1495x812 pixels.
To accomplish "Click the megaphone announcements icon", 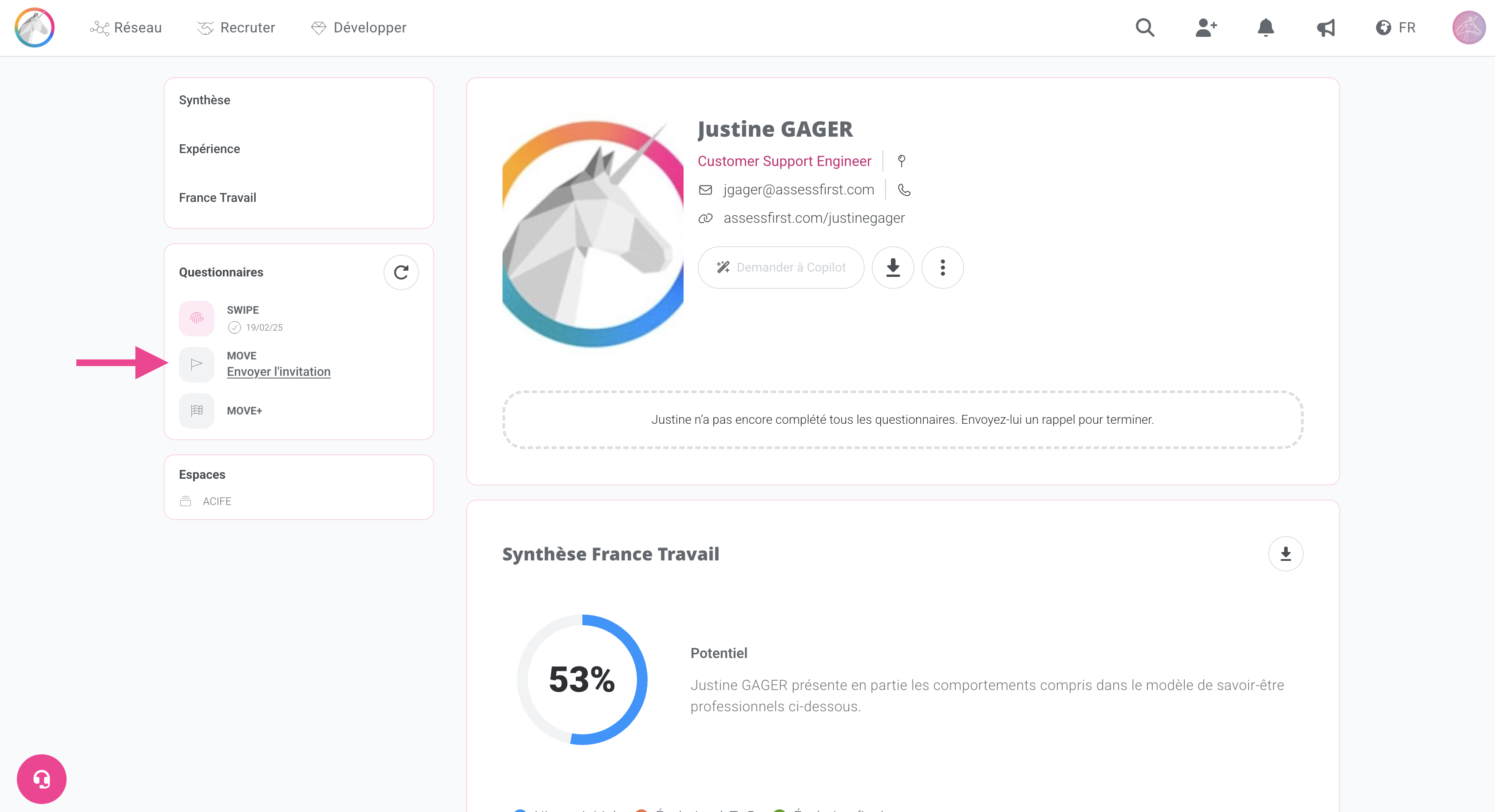I will click(1325, 27).
